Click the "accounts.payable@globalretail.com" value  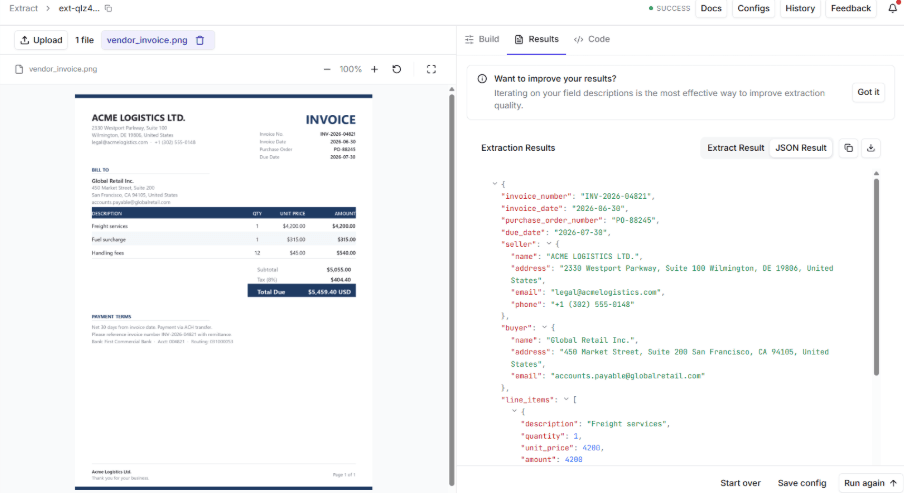point(627,376)
